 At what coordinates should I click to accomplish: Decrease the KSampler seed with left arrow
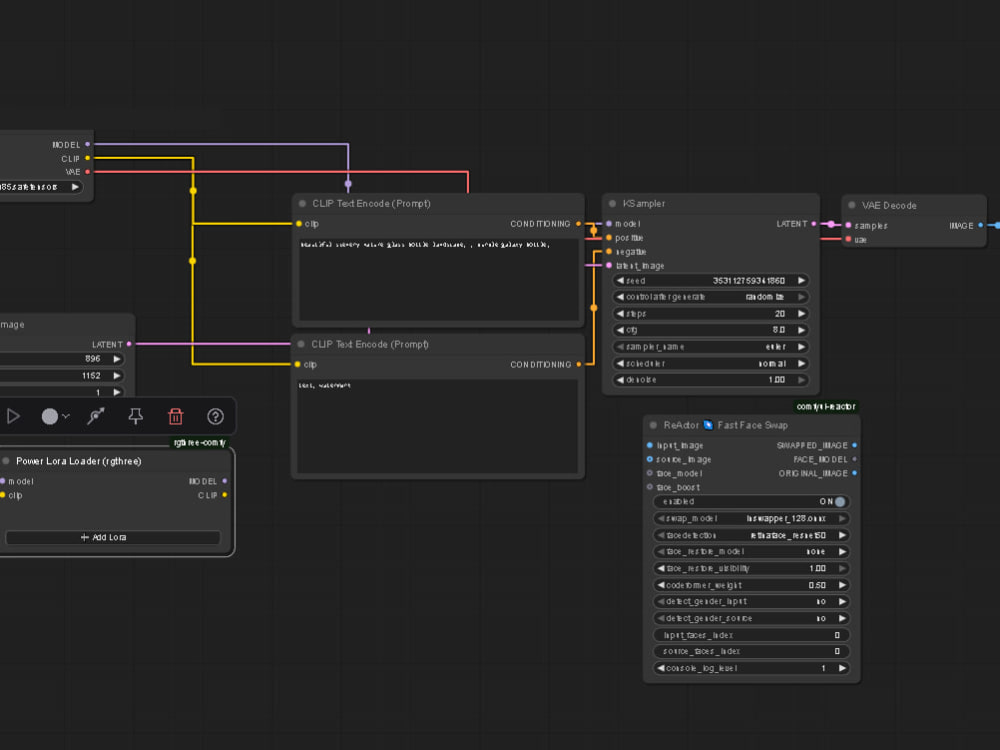(x=620, y=281)
